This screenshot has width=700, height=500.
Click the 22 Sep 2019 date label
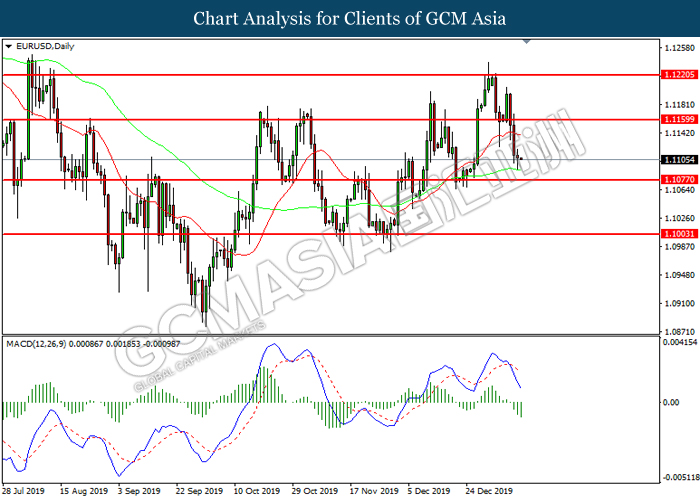[x=199, y=491]
